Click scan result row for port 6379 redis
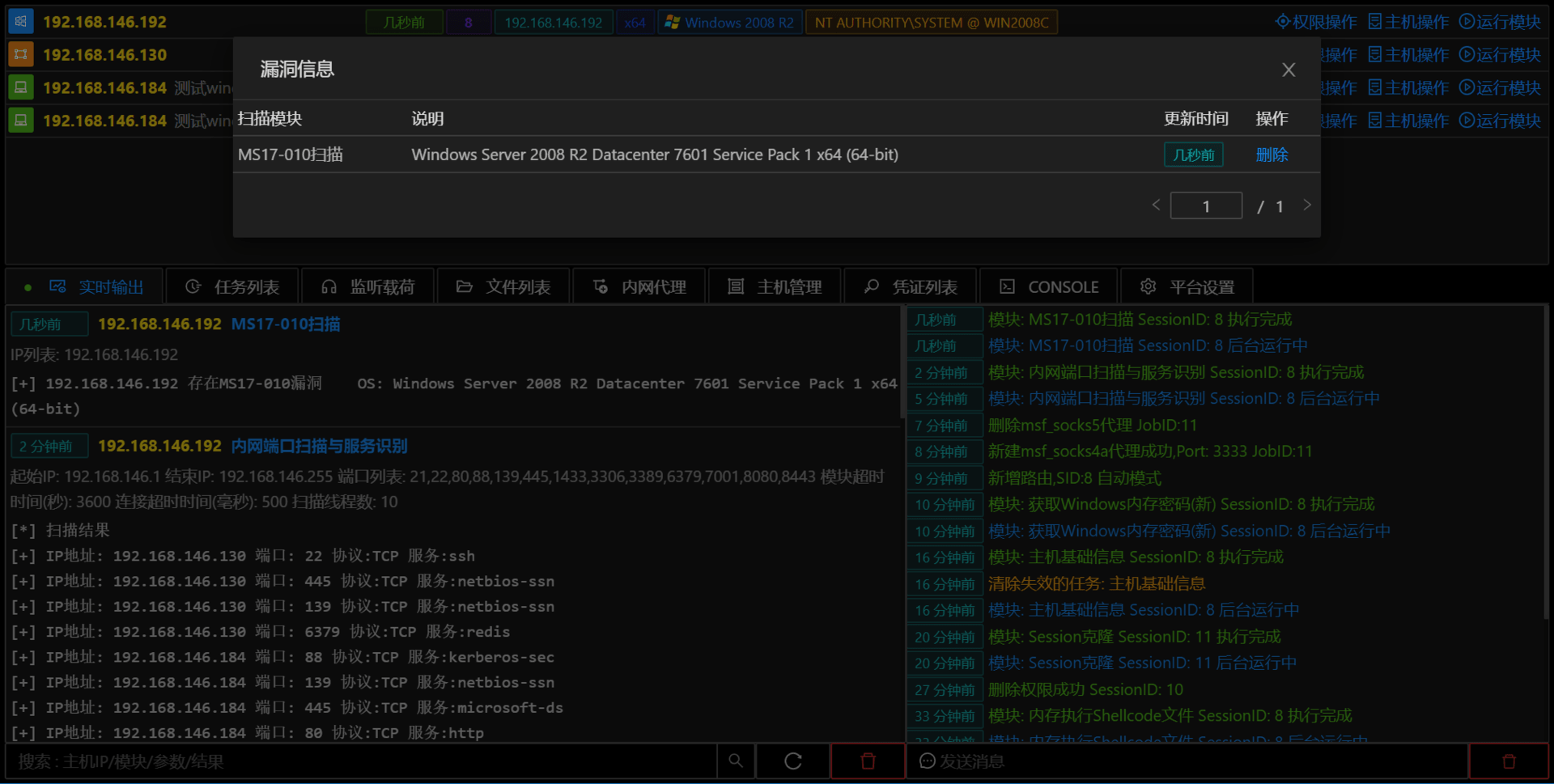 pyautogui.click(x=261, y=632)
